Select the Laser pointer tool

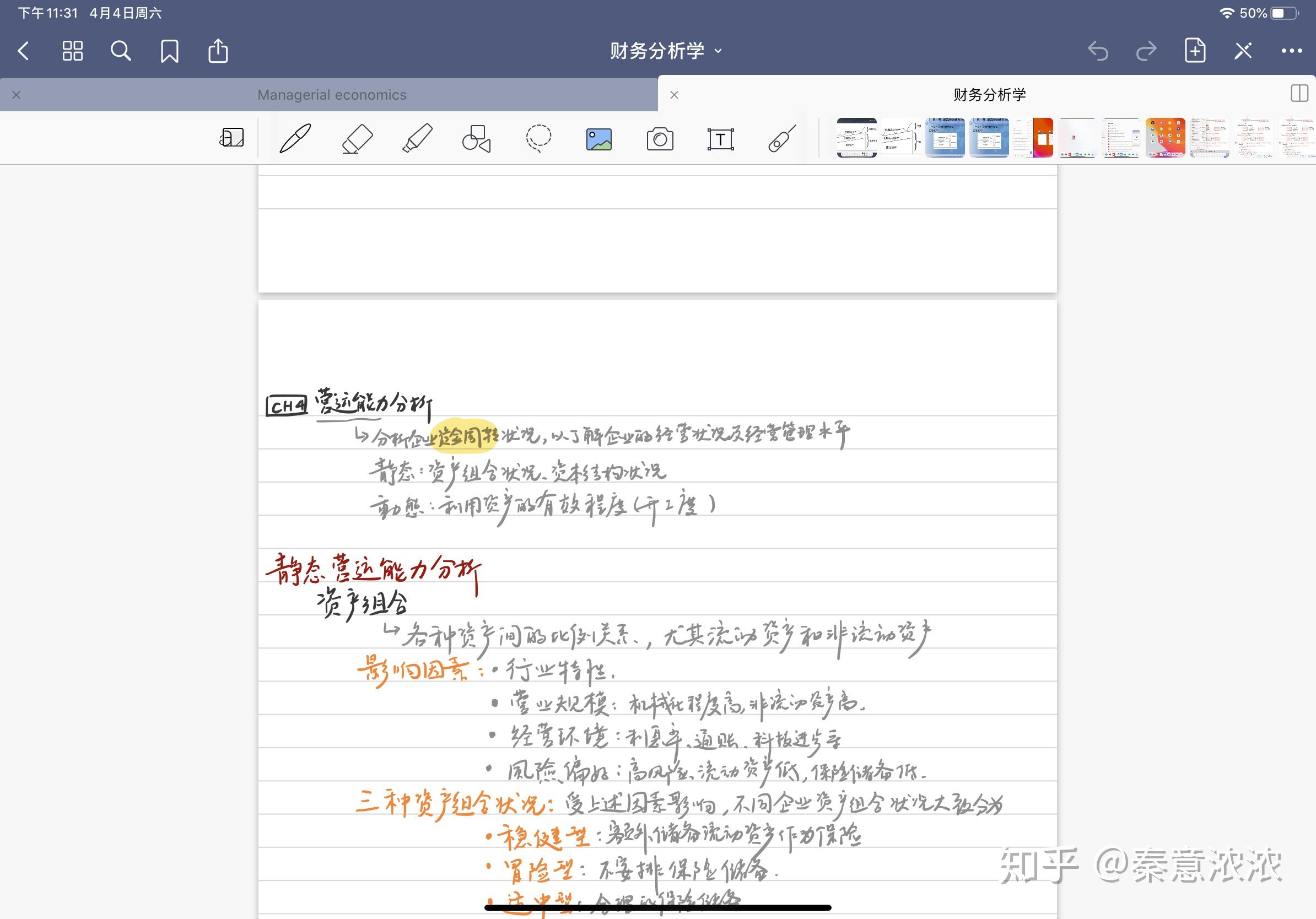tap(782, 139)
